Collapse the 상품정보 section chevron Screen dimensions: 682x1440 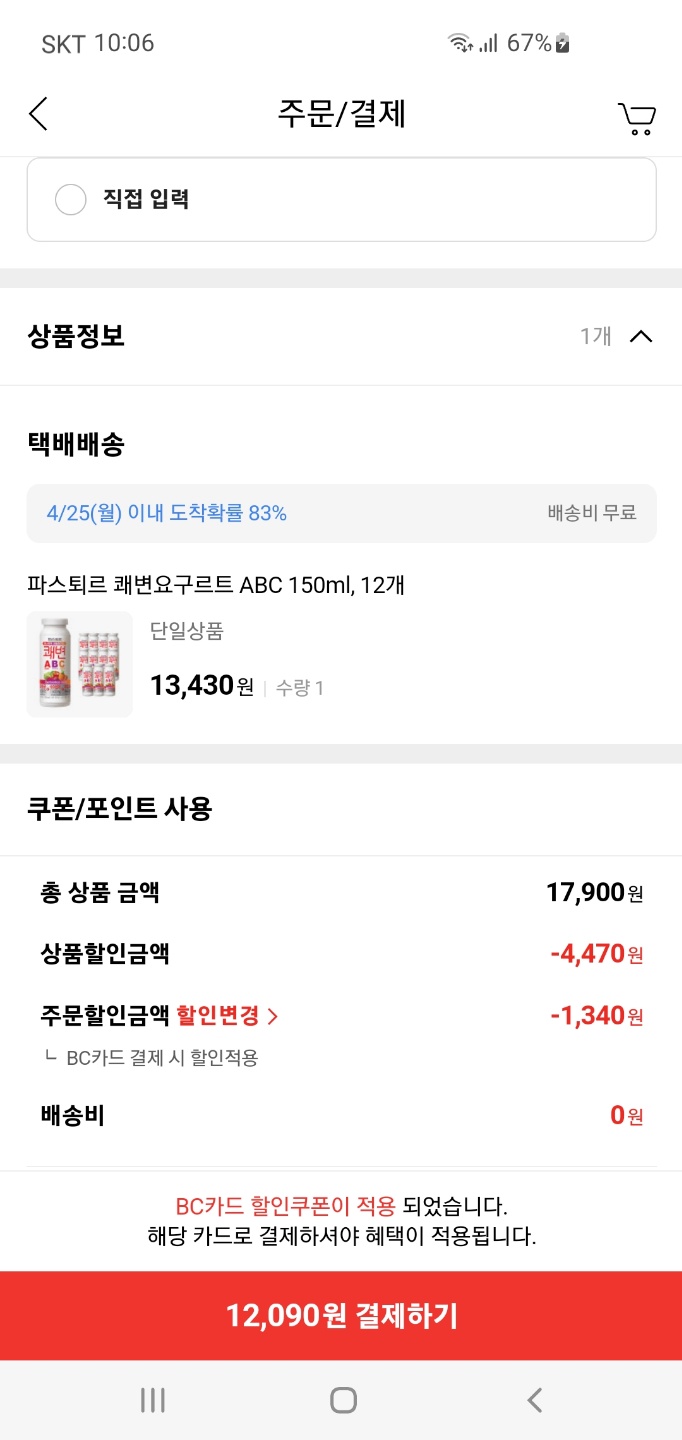pos(641,336)
